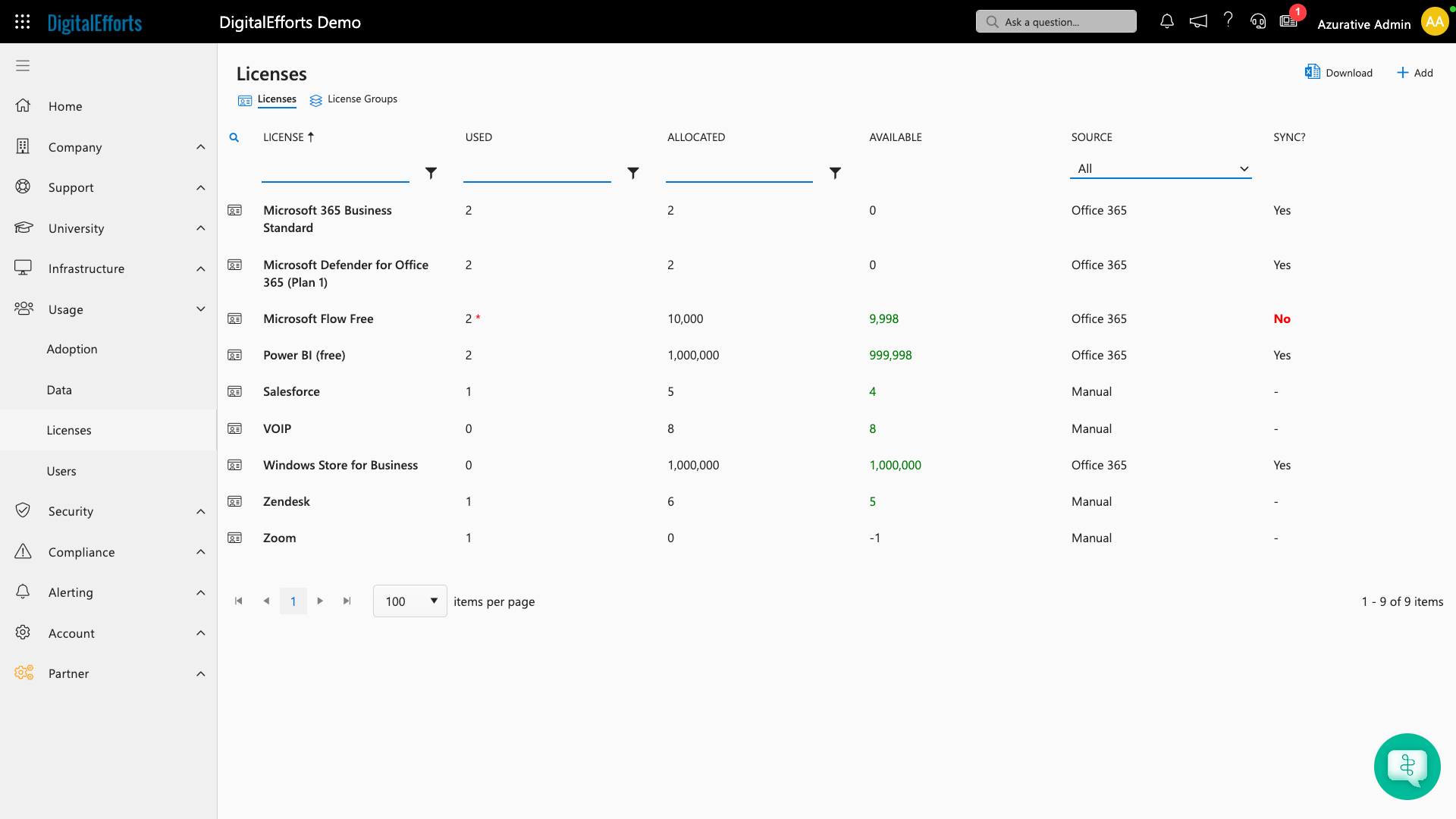Expand the Alerting menu section
This screenshot has height=819, width=1456.
(x=108, y=592)
